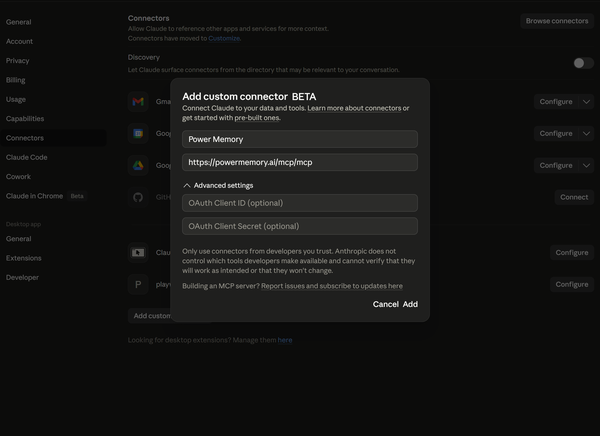This screenshot has width=600, height=436.
Task: Toggle the Discovery switch
Action: tap(583, 63)
